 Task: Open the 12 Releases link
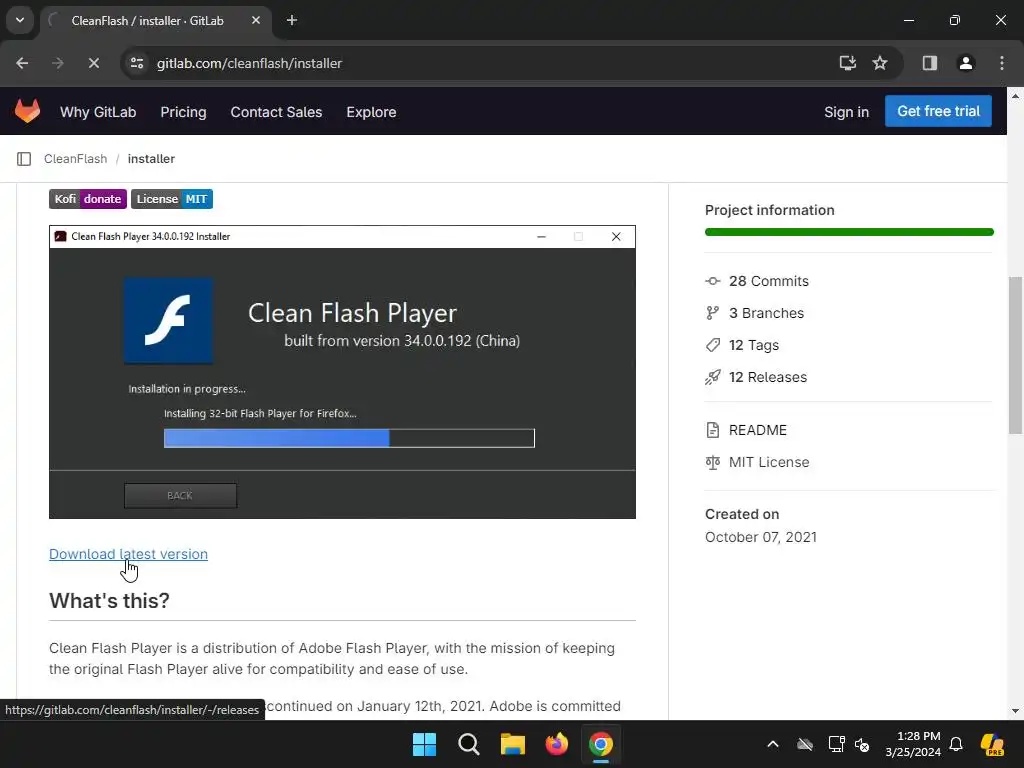767,377
